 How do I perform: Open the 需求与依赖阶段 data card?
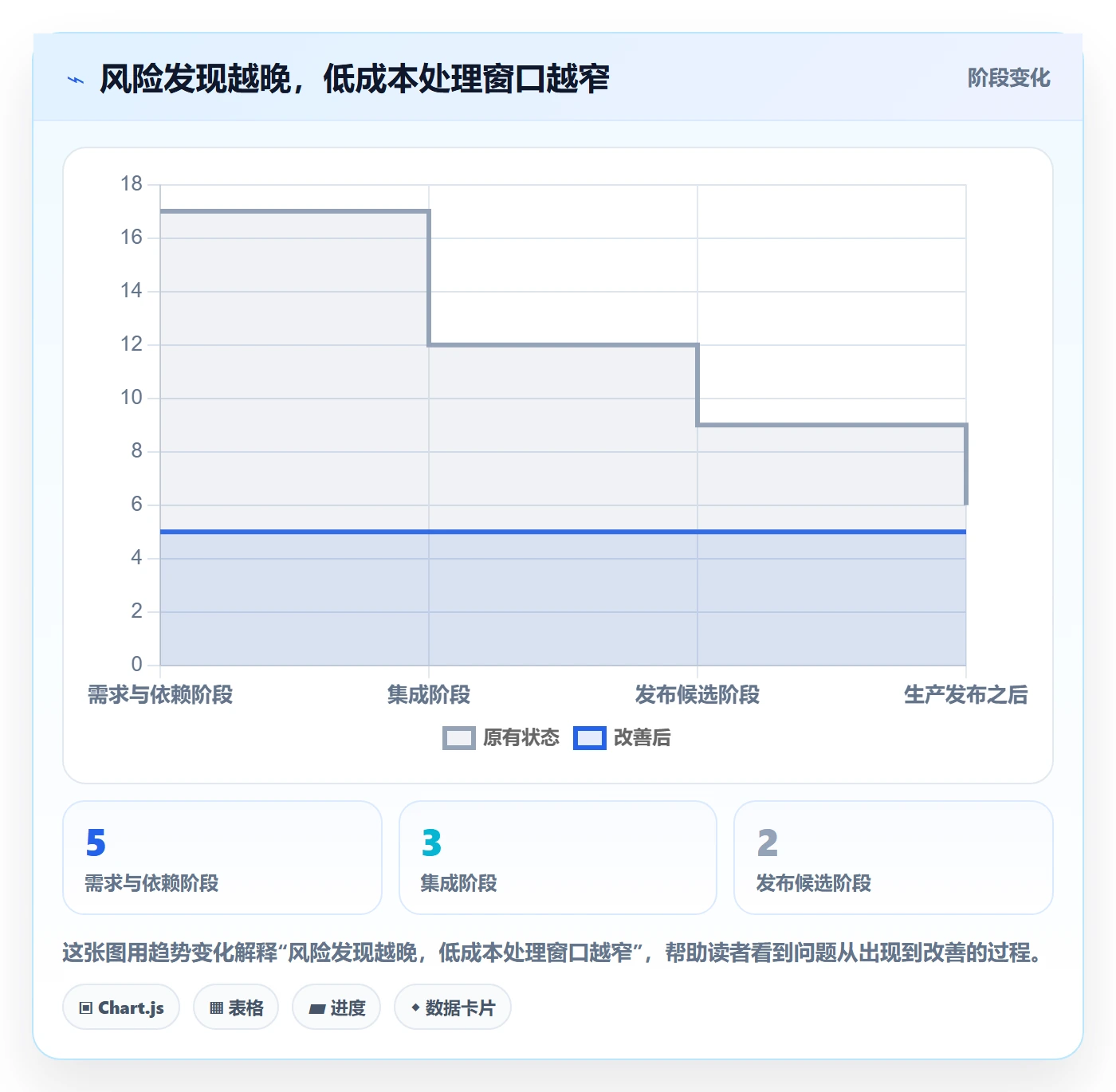(222, 858)
